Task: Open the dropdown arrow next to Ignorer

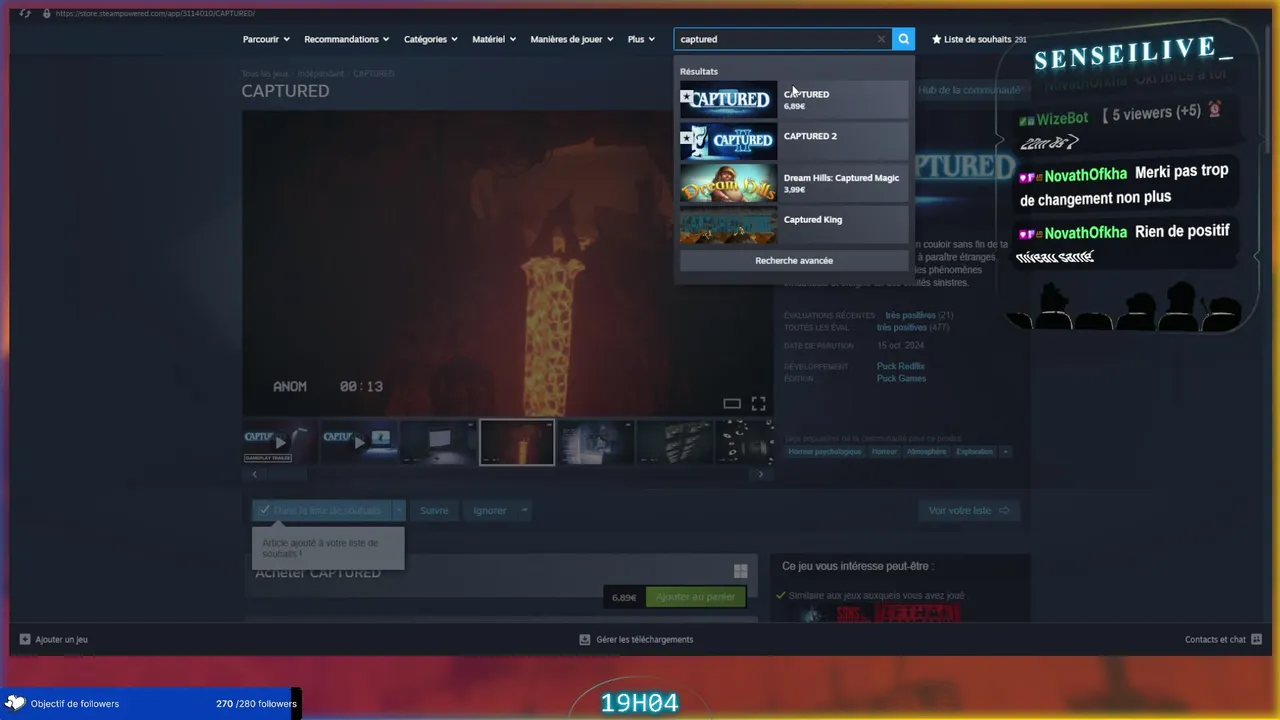Action: coord(523,510)
